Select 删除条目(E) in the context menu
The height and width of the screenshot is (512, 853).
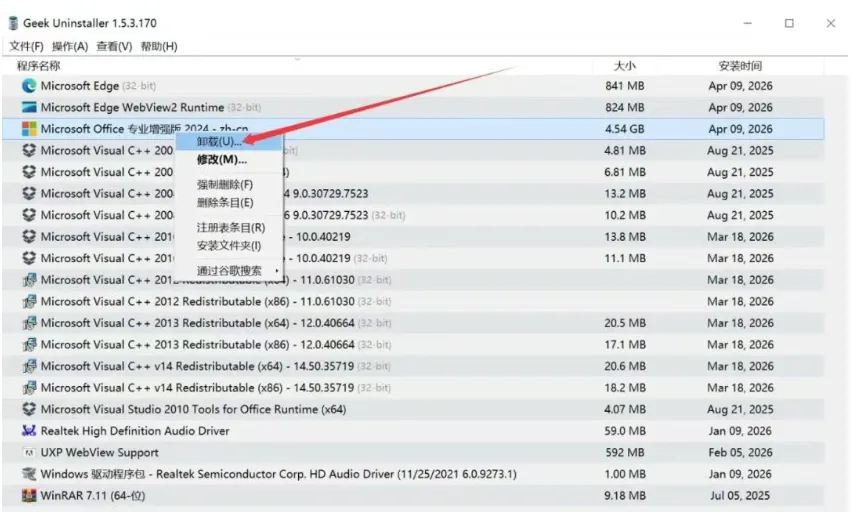click(228, 202)
